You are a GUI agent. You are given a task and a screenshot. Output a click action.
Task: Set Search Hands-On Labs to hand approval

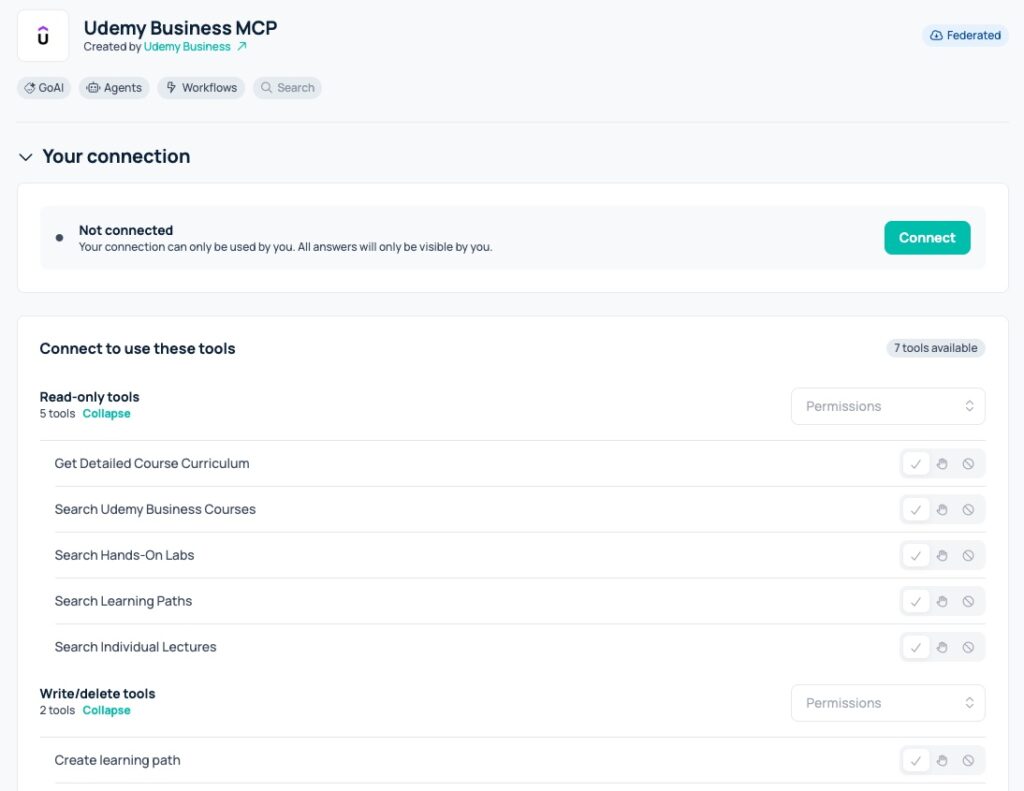click(x=942, y=555)
